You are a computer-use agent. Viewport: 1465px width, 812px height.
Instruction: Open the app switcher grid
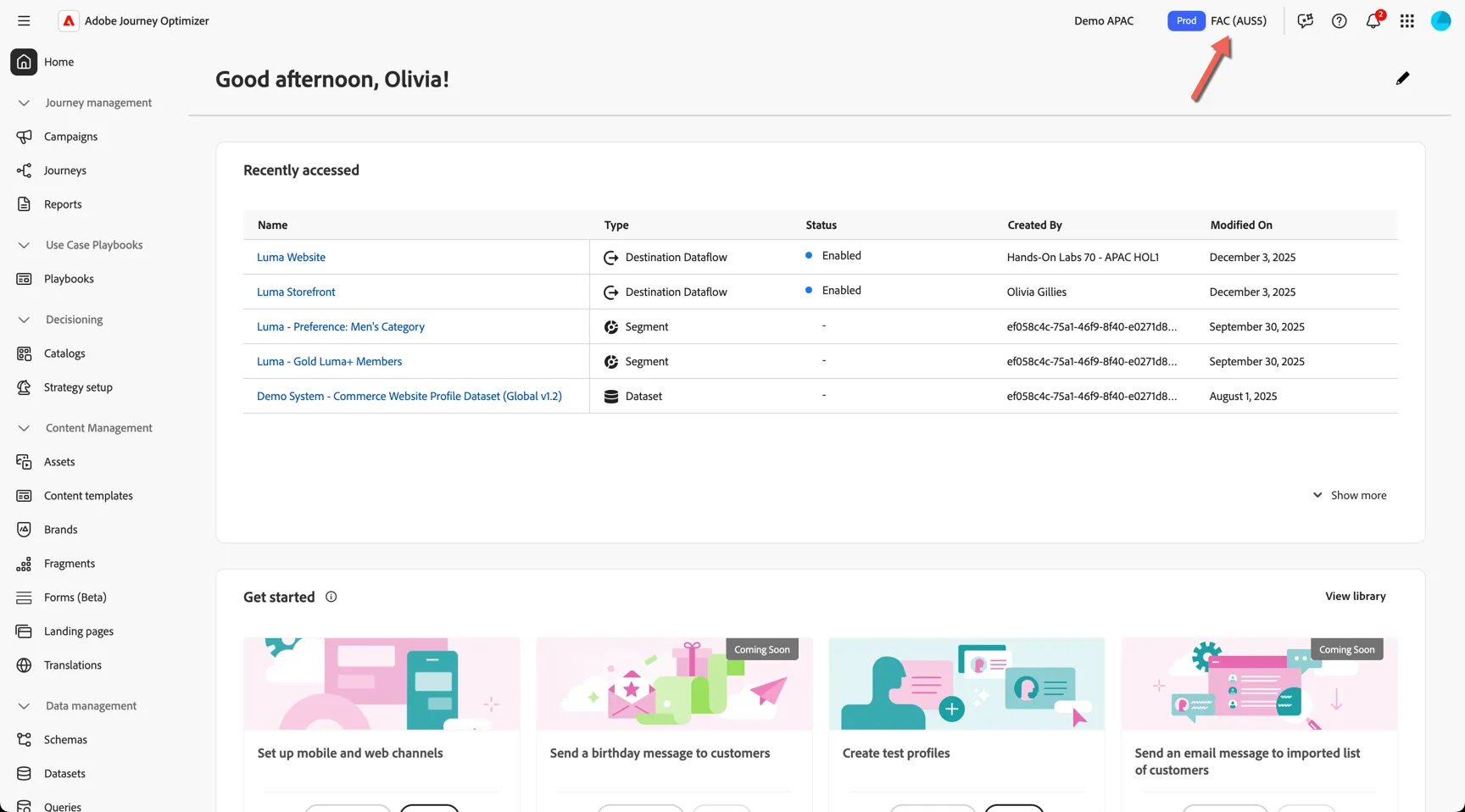click(1407, 20)
